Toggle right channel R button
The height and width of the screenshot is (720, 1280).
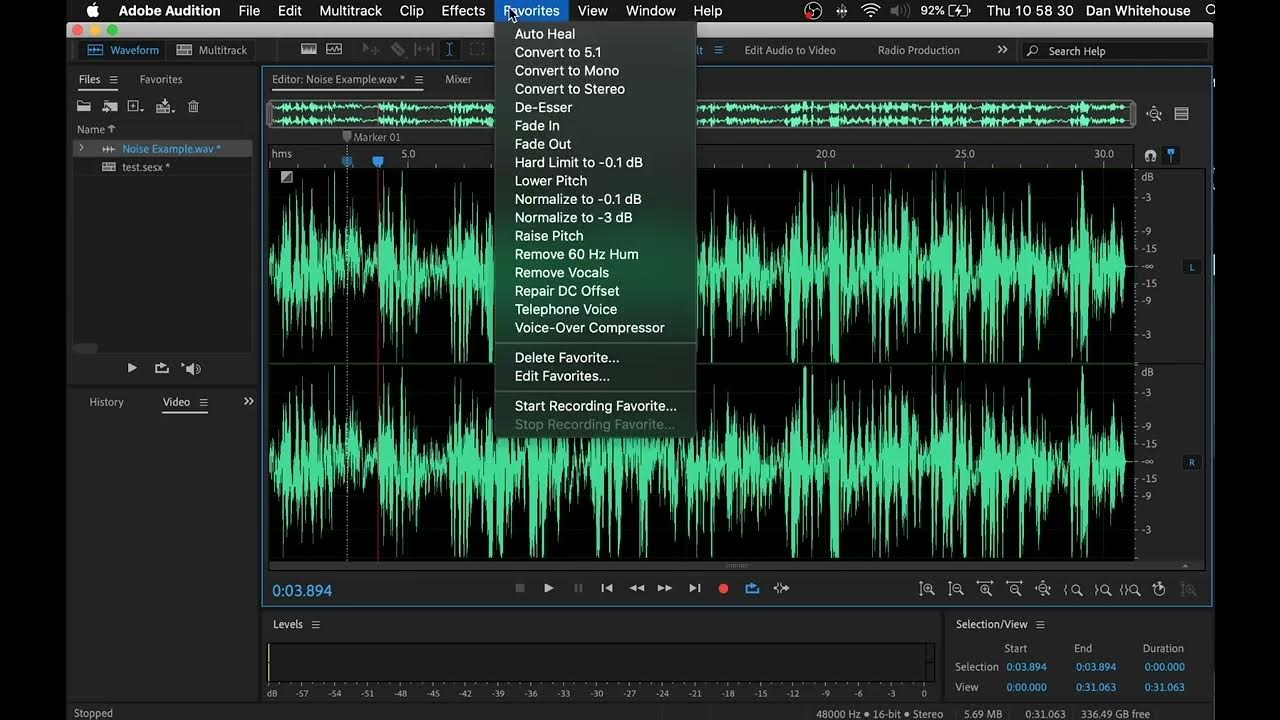(x=1192, y=462)
